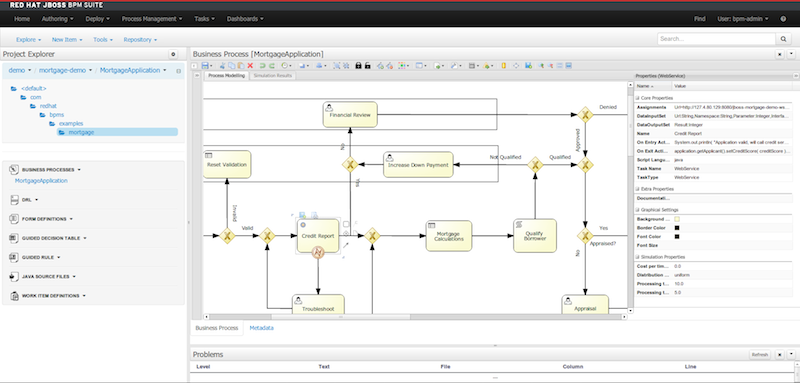This screenshot has height=383, width=800.
Task: Click the help question mark icon
Action: [x=783, y=19]
